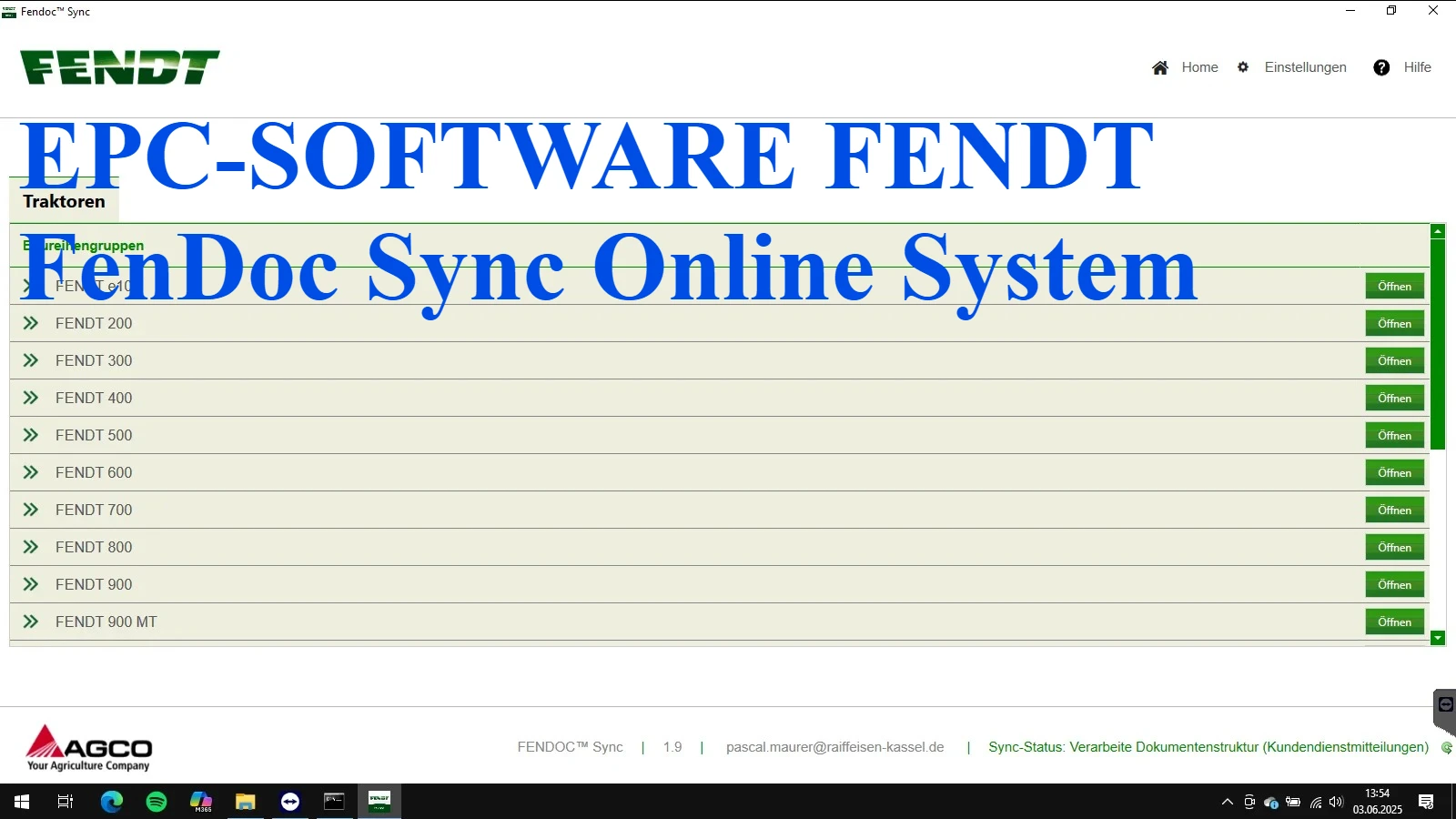1456x819 pixels.
Task: Open Task View from the taskbar
Action: 66,802
